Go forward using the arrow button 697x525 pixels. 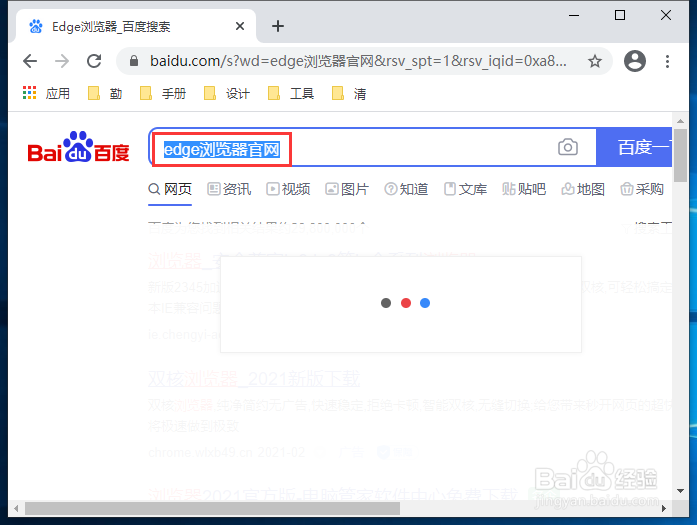62,61
